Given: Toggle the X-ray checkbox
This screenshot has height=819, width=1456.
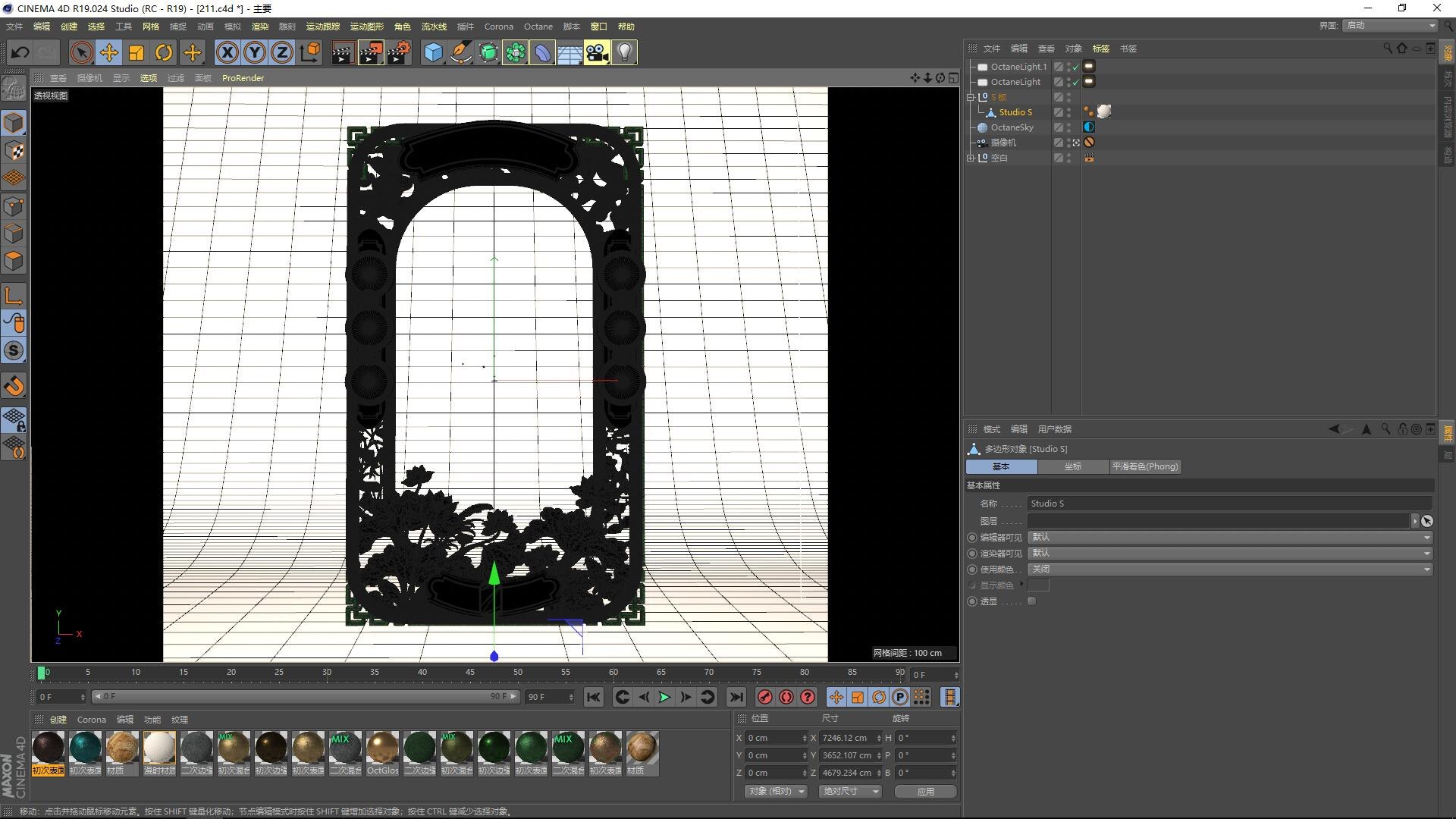Looking at the screenshot, I should 1031,601.
